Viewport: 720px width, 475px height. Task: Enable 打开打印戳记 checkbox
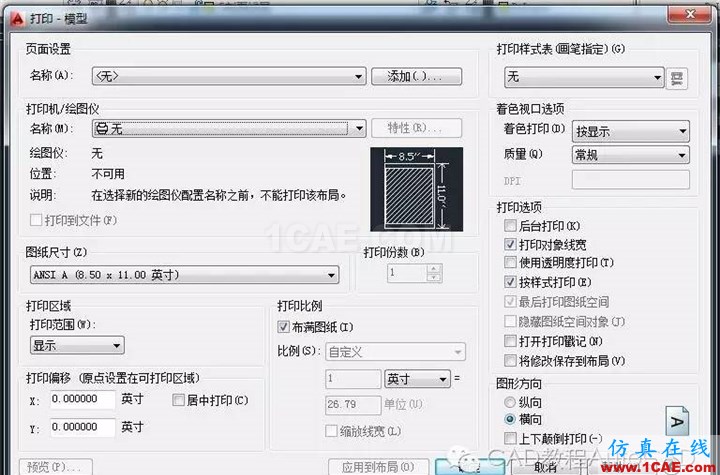(x=510, y=341)
